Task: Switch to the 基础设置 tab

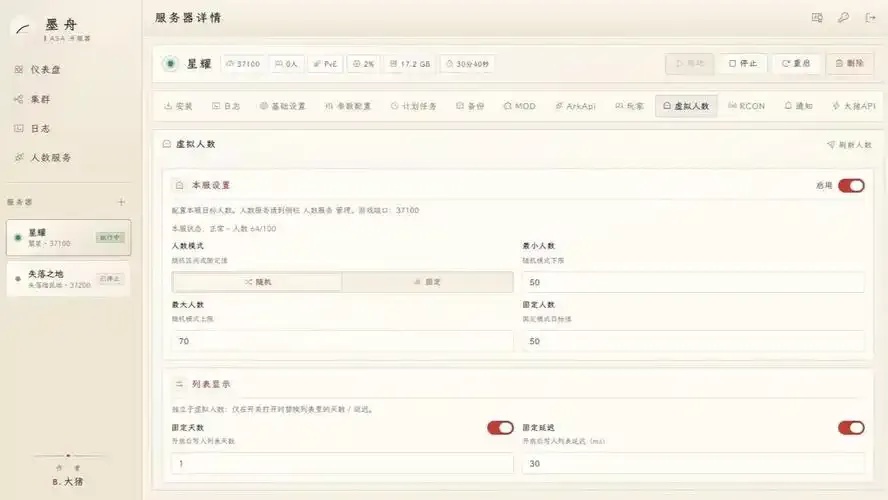Action: click(283, 106)
